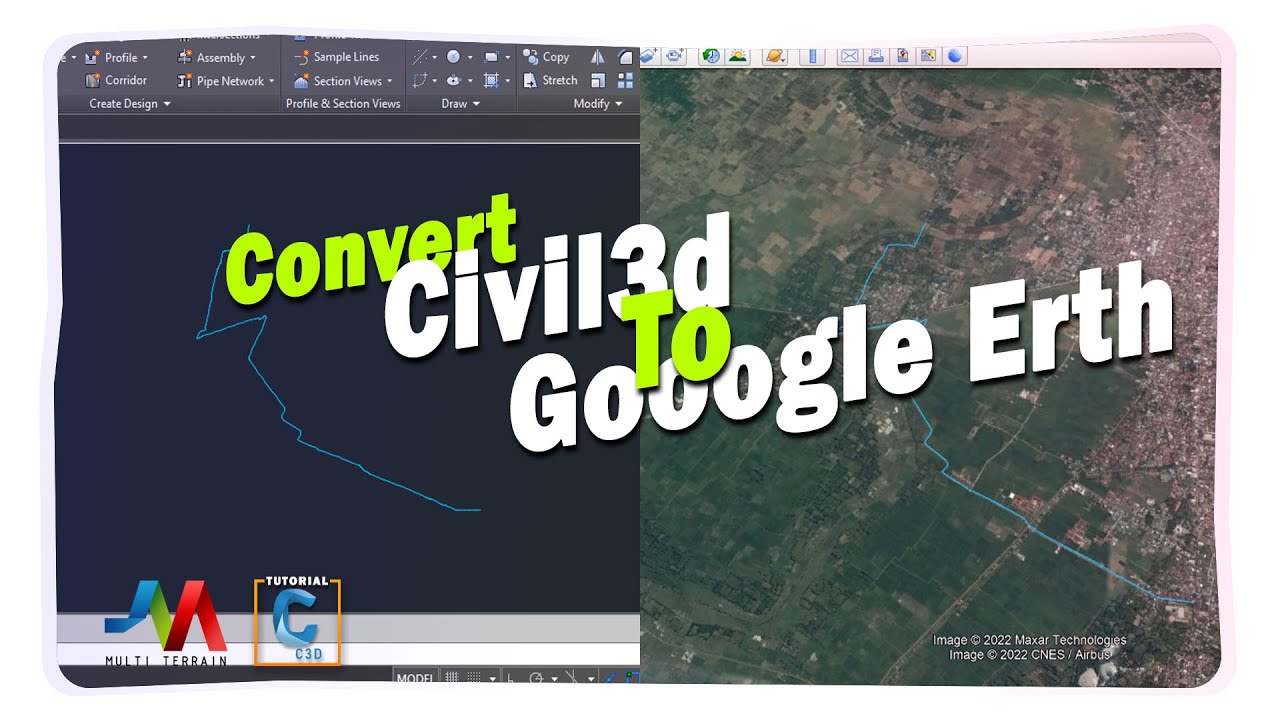Toggle the drawing grid display in status bar
This screenshot has width=1280, height=720.
[452, 677]
